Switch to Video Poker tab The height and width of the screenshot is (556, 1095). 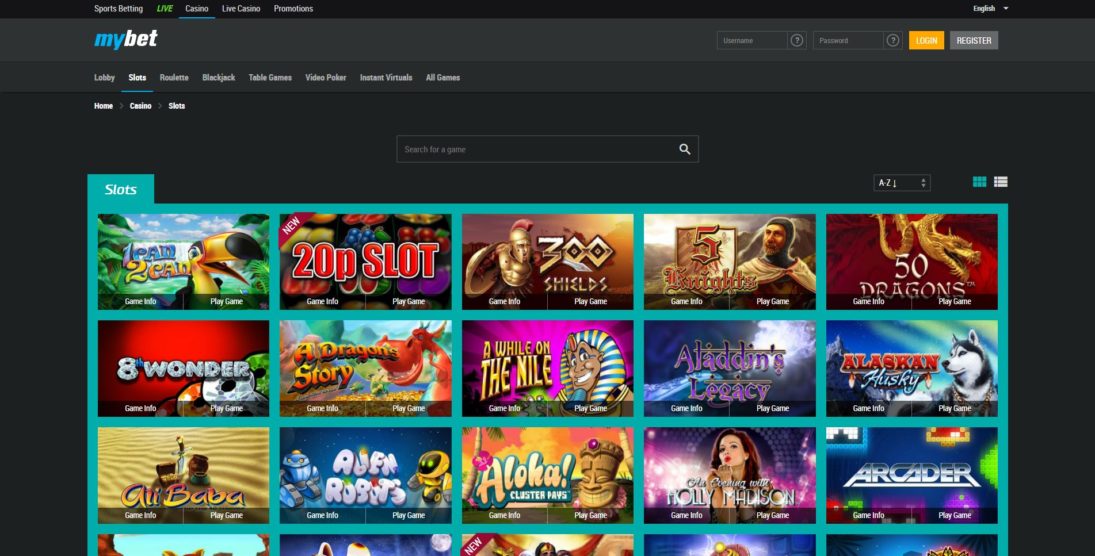325,78
